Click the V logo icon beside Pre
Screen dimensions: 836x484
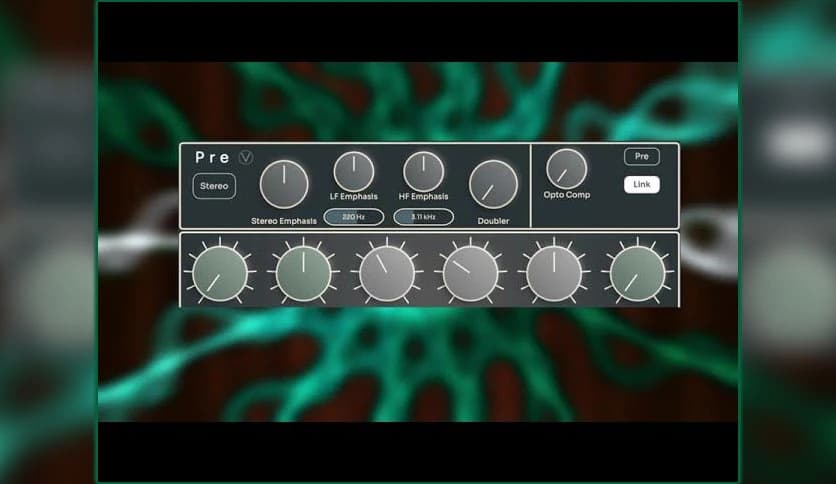pyautogui.click(x=246, y=157)
